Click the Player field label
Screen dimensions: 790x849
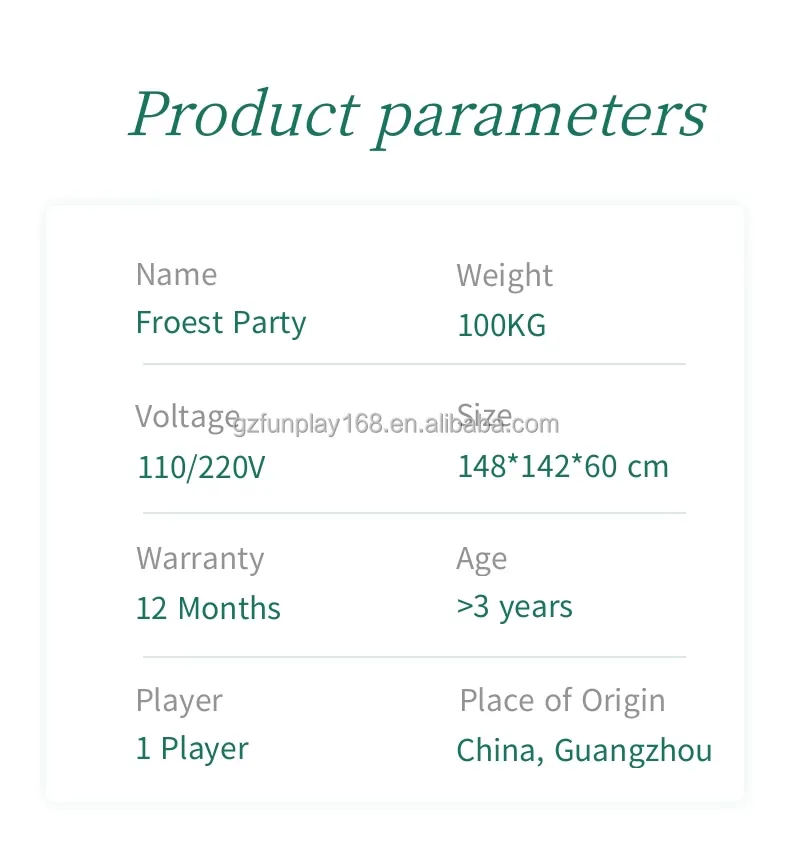(179, 701)
